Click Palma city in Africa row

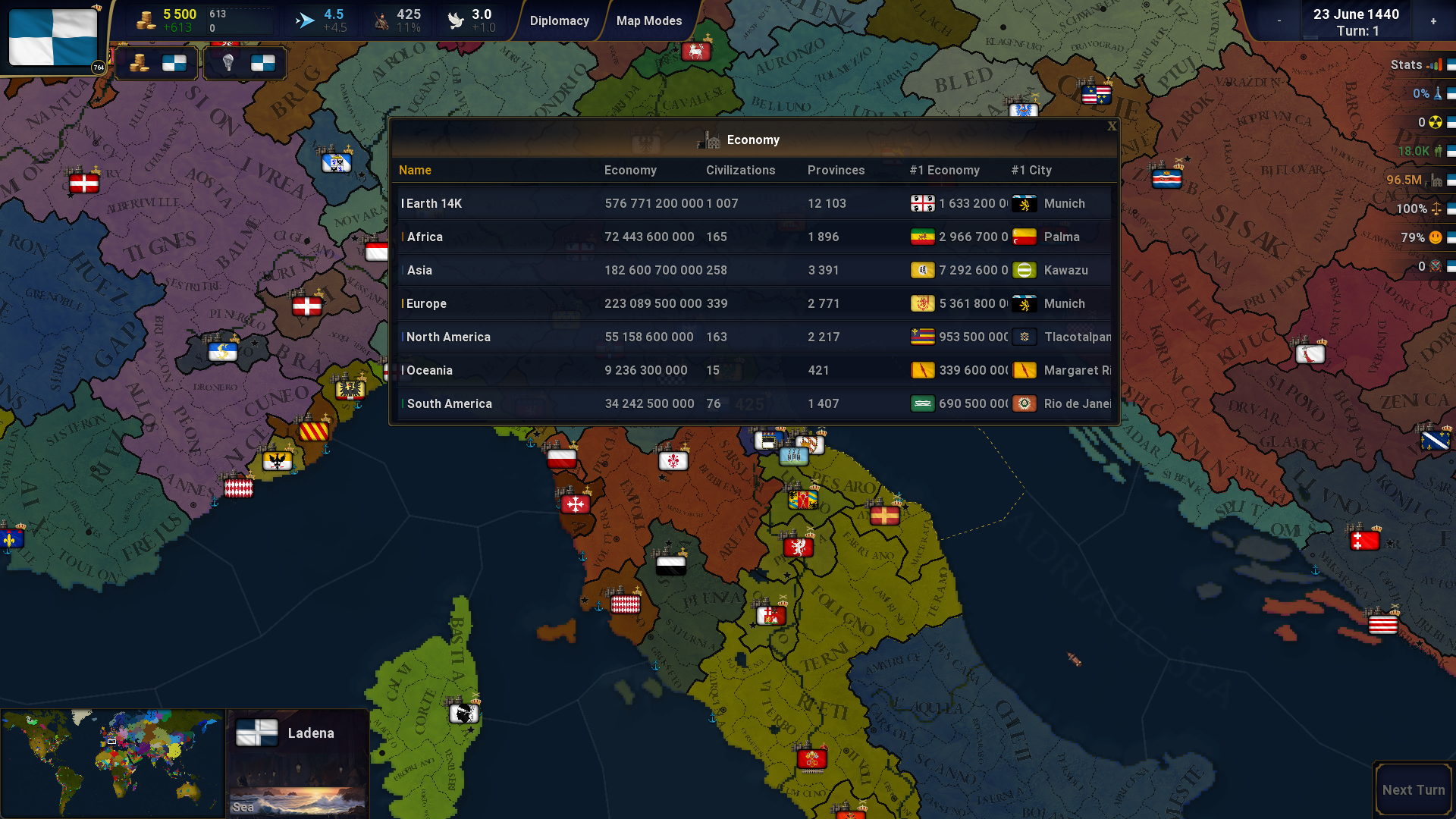tap(1062, 237)
